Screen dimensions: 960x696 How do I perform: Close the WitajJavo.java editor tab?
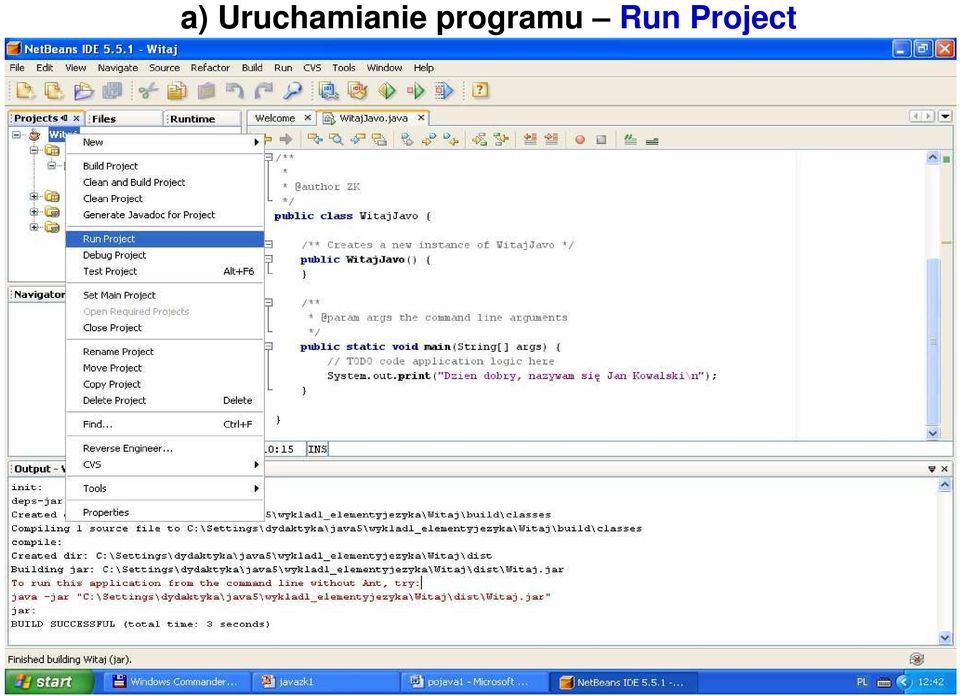coord(421,118)
